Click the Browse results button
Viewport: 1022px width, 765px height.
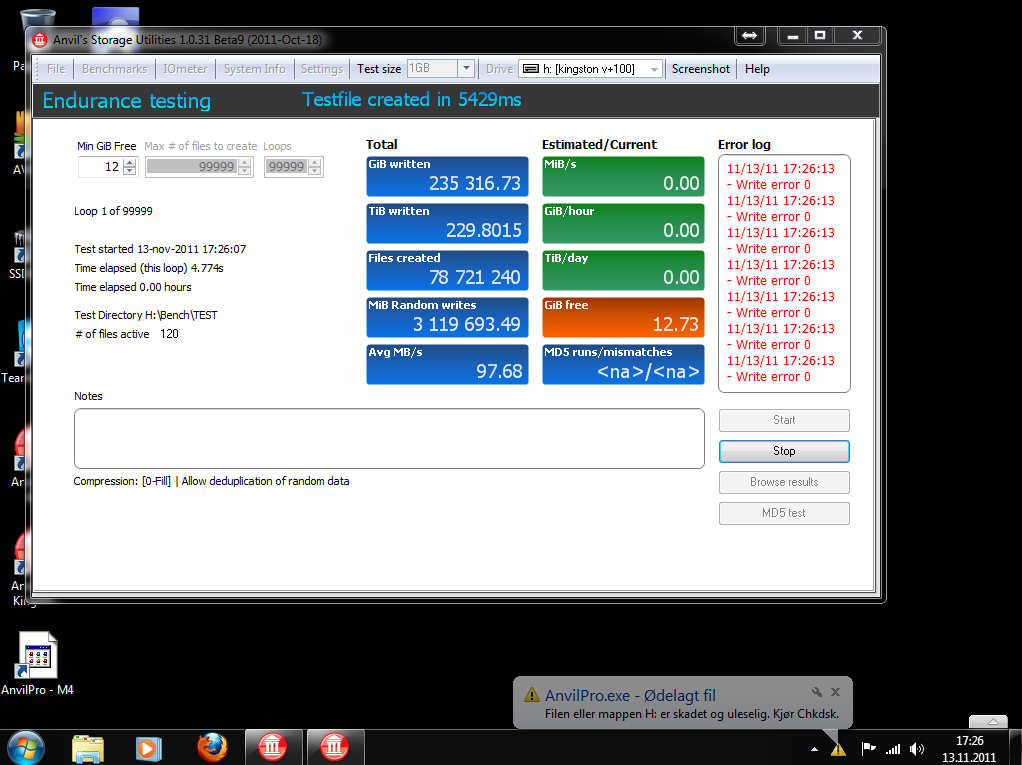(x=784, y=482)
